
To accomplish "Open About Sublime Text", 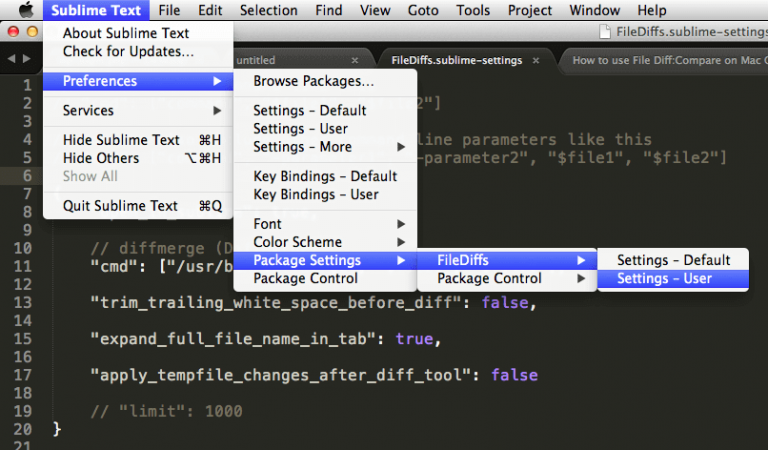I will click(x=125, y=33).
